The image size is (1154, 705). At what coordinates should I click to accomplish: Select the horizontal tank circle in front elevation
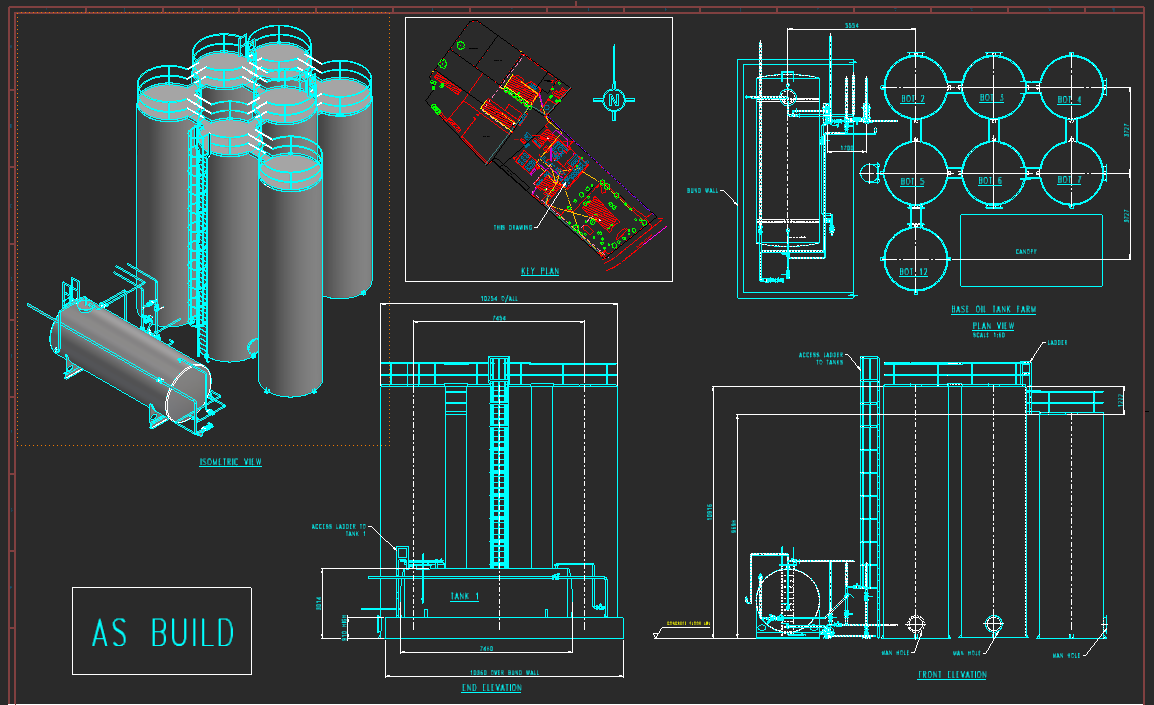tap(786, 599)
